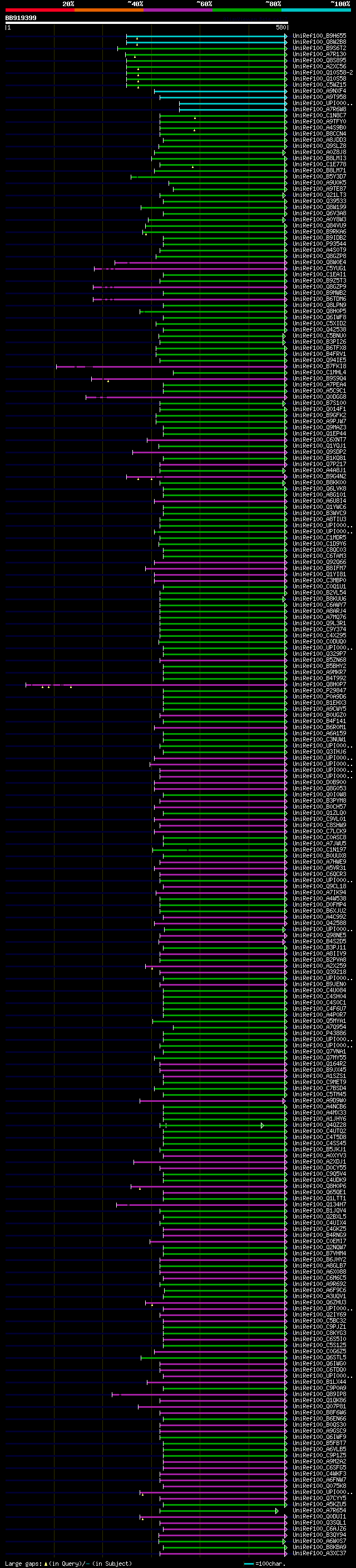
Task: Click the orange ~40% identity legend segment
Action: pyautogui.click(x=109, y=11)
